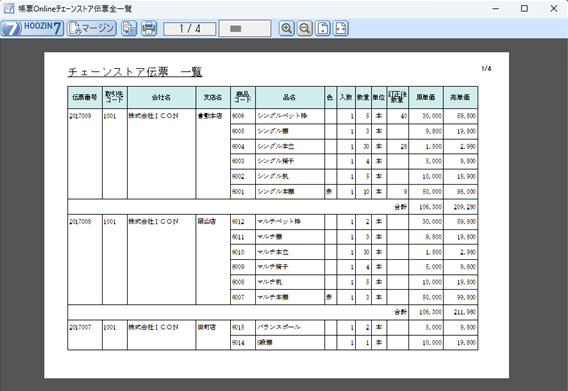Click the 支店名 column header
The height and width of the screenshot is (391, 568).
click(213, 97)
